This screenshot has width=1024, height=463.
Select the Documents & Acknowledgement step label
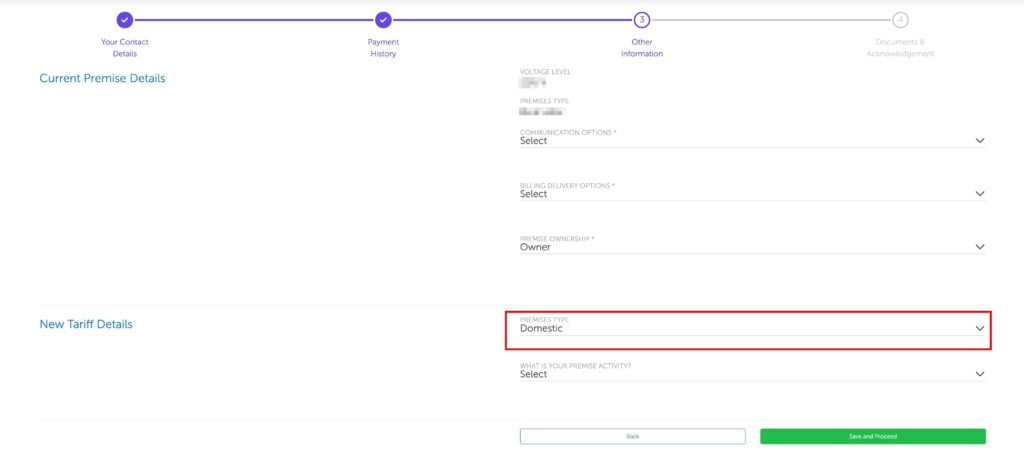coord(901,48)
